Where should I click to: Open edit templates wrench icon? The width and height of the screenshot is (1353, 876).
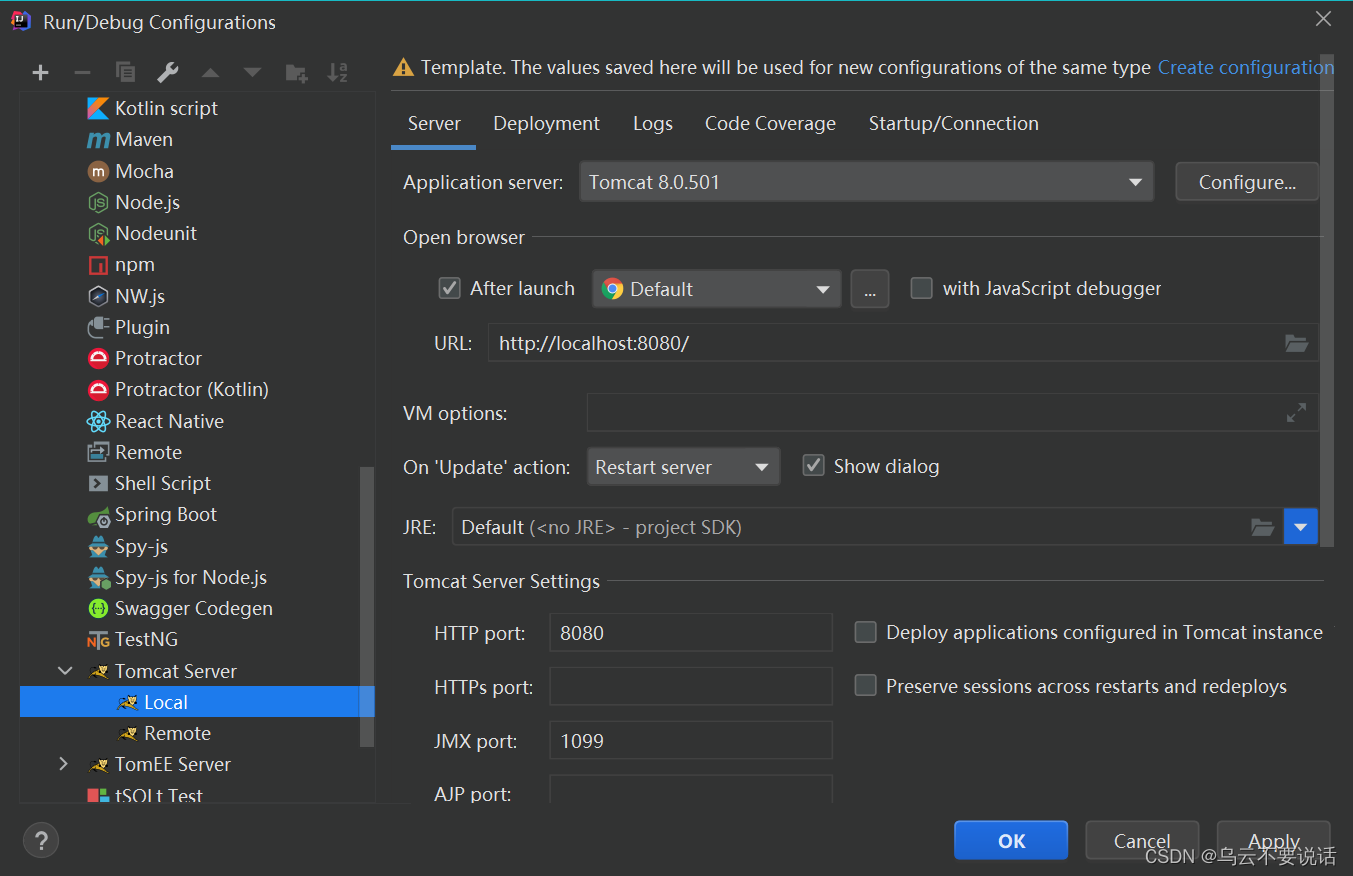(168, 72)
